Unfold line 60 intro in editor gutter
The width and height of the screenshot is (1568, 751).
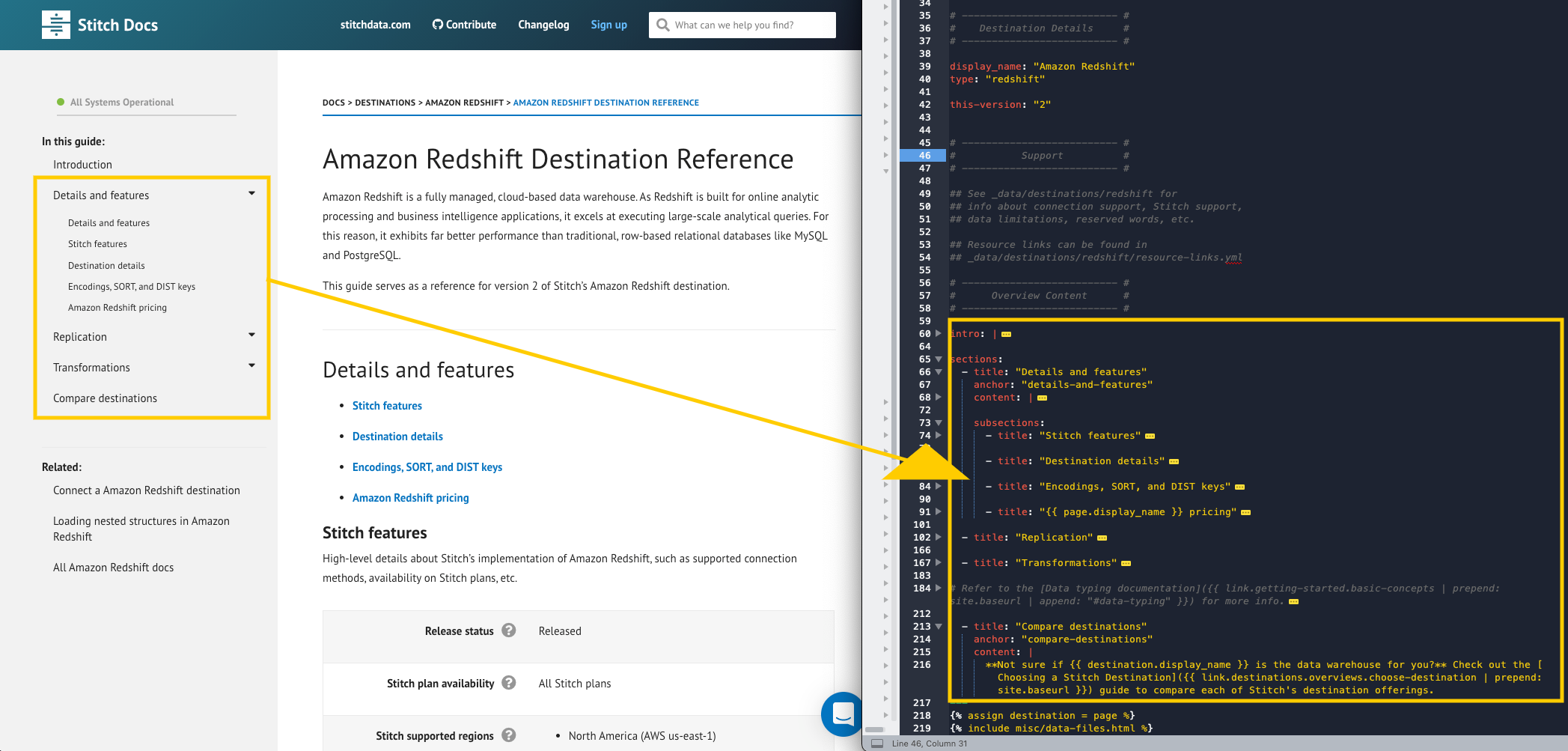tap(939, 333)
